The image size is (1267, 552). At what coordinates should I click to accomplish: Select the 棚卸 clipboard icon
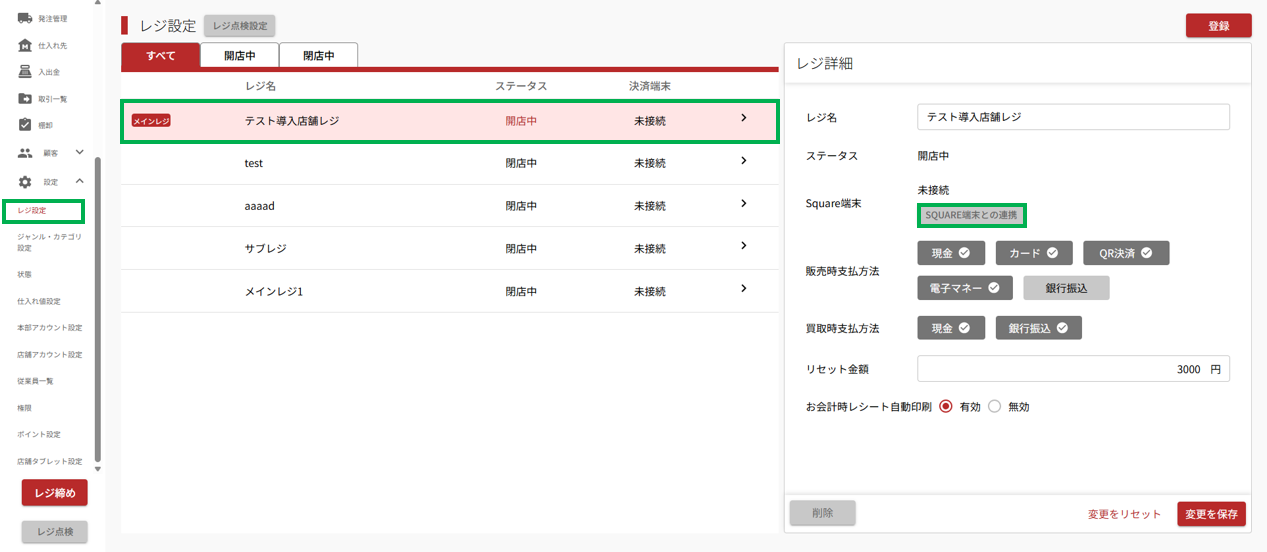click(x=26, y=125)
